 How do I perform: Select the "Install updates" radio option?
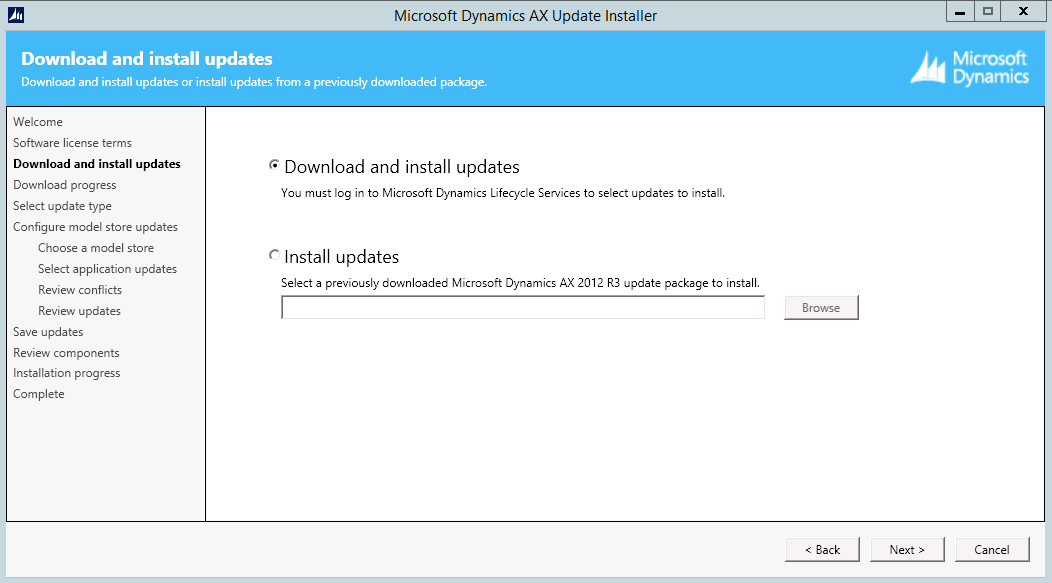pyautogui.click(x=274, y=255)
